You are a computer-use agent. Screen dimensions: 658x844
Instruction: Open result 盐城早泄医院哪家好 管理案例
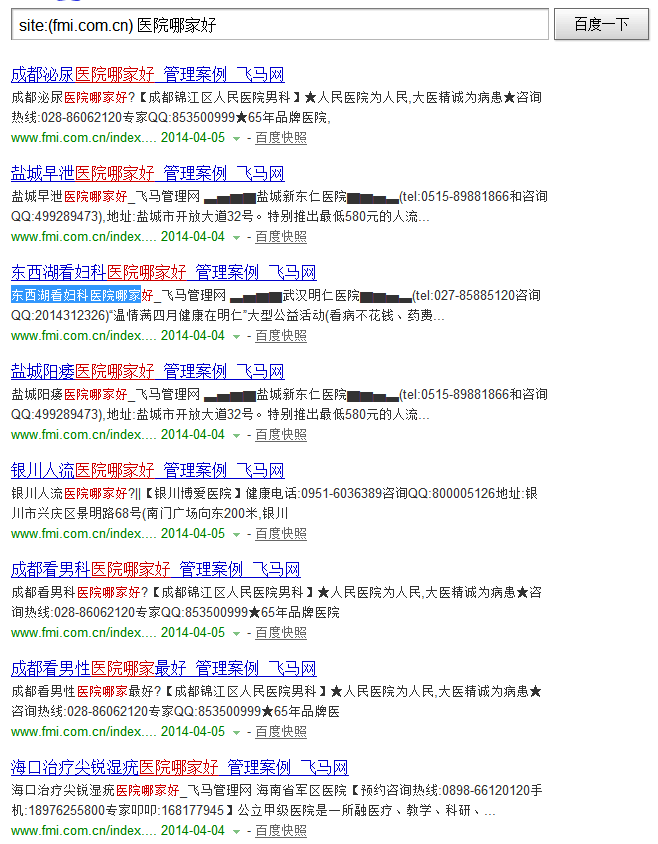tap(148, 173)
